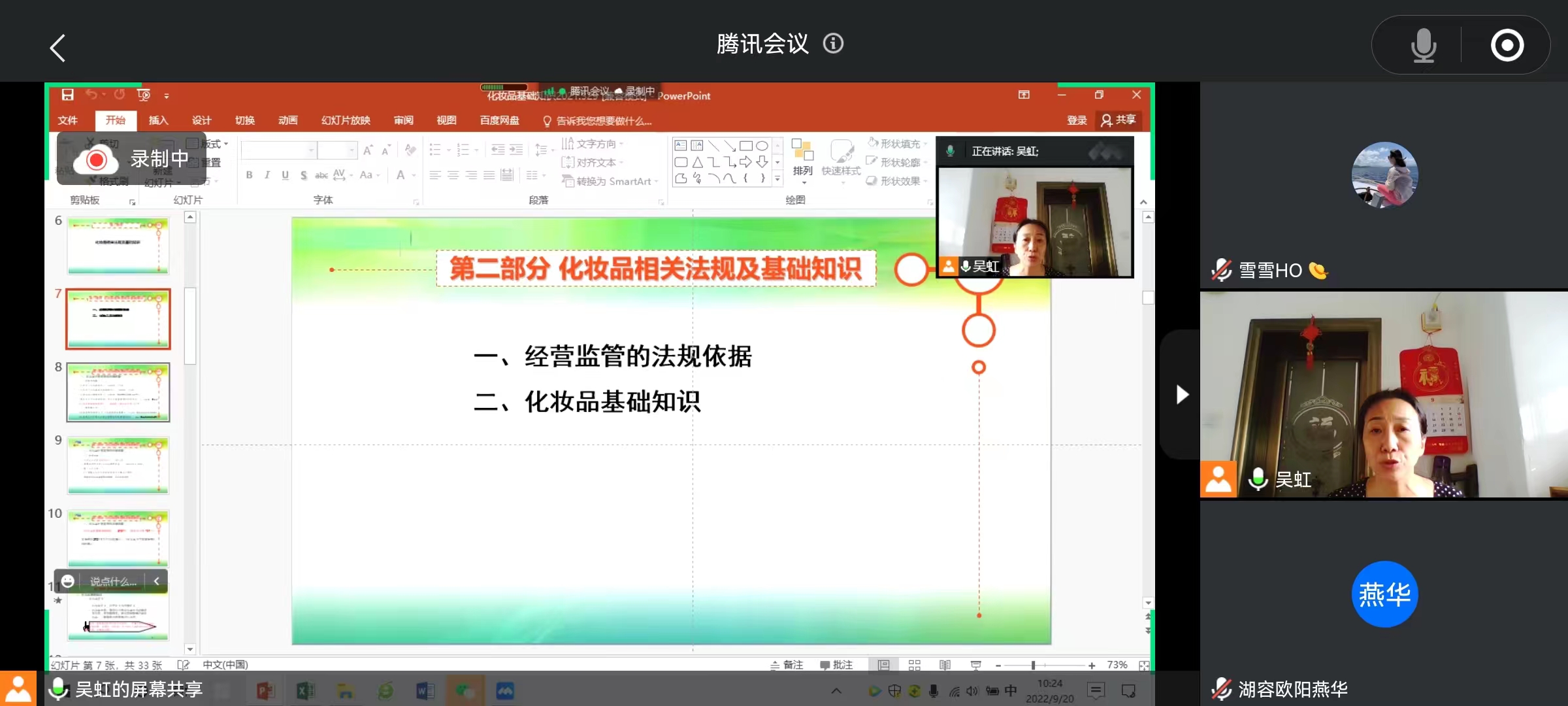
Task: Click the 共享 share button
Action: coord(1119,120)
